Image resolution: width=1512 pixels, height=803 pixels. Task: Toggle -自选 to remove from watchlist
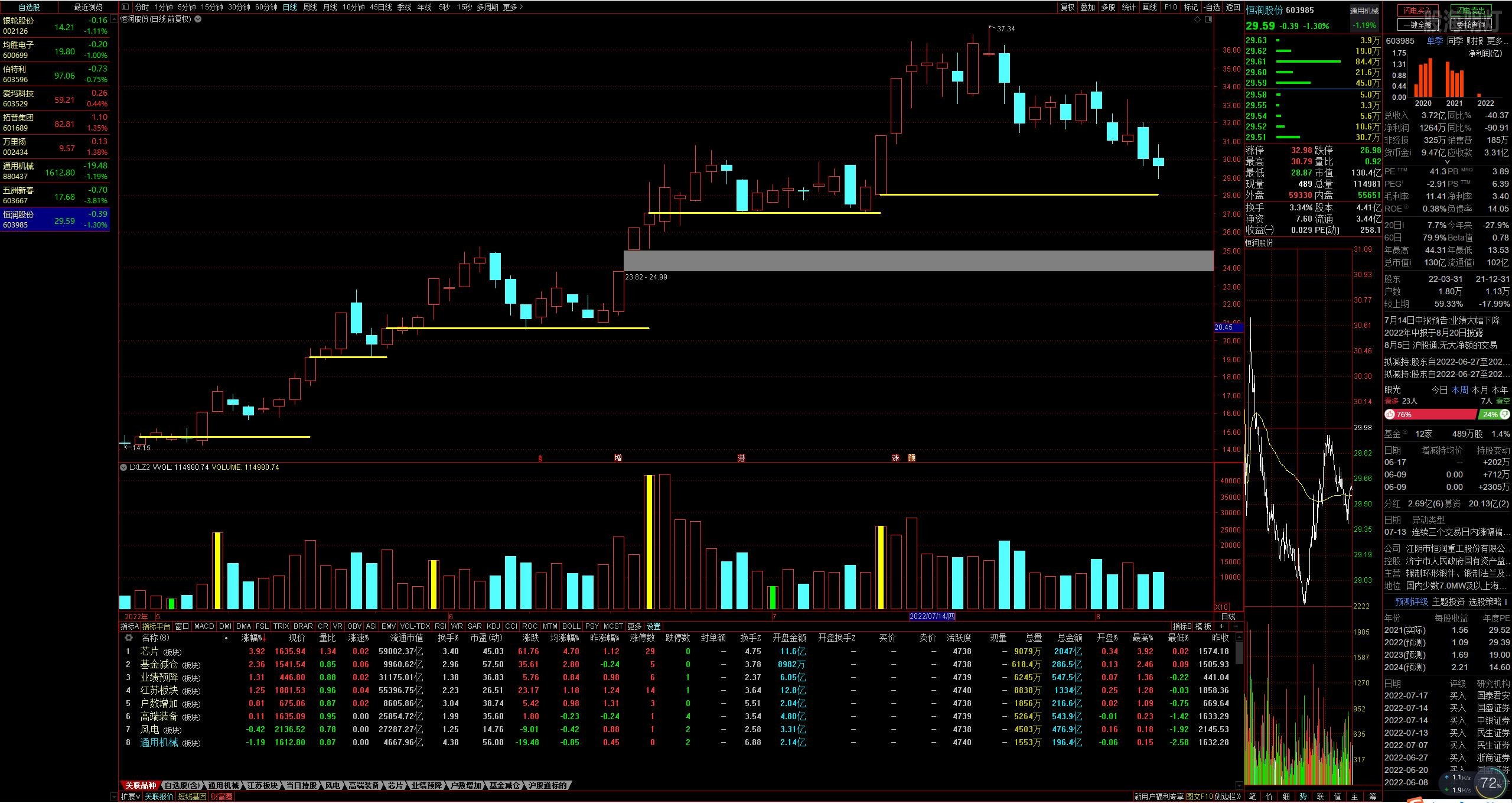1211,7
